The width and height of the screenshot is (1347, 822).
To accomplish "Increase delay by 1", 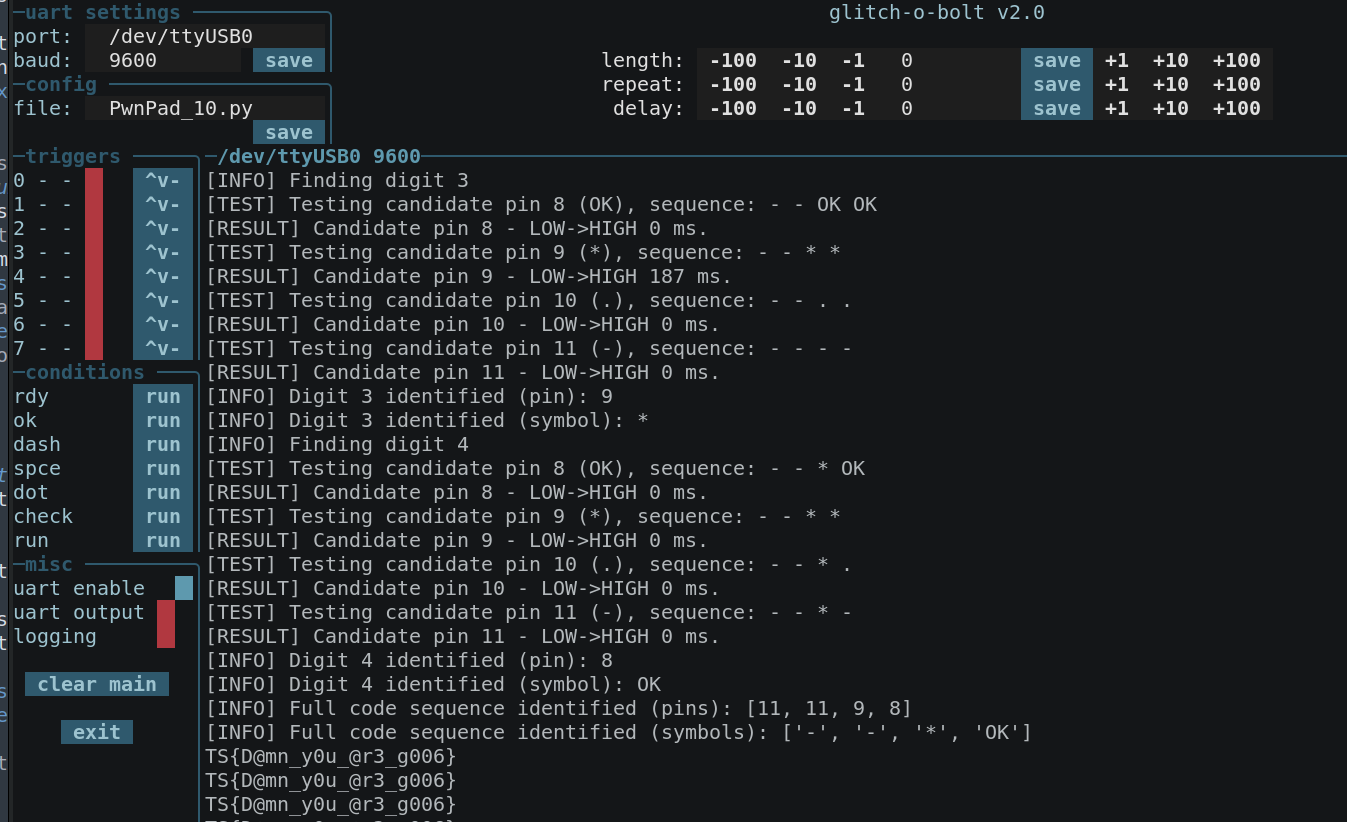I will pos(1116,108).
